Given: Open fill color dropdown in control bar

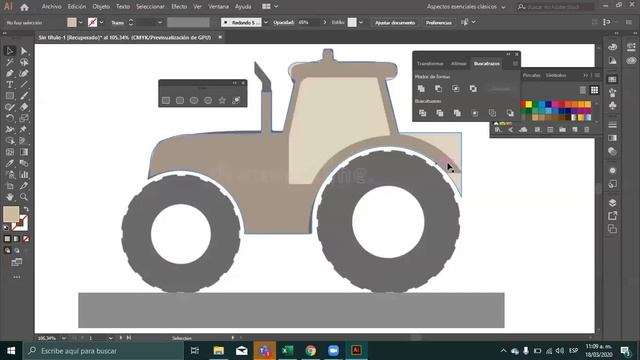Looking at the screenshot, I should click(x=80, y=22).
